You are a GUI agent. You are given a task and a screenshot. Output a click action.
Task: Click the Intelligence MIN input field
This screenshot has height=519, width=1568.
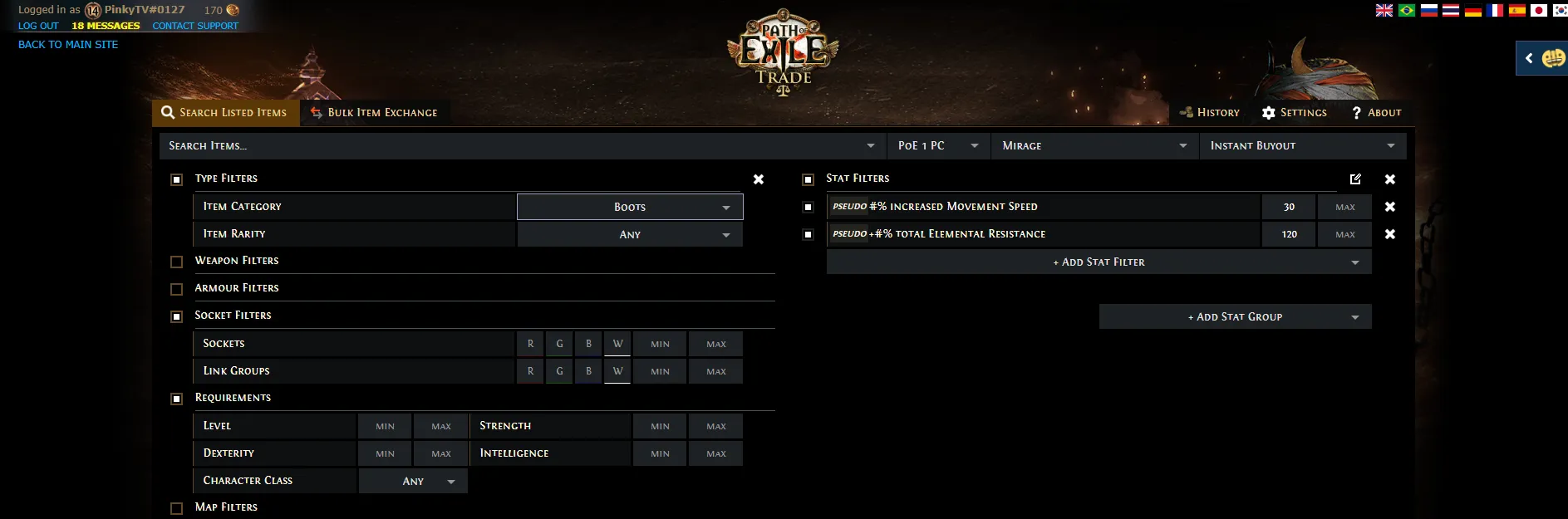click(x=660, y=453)
